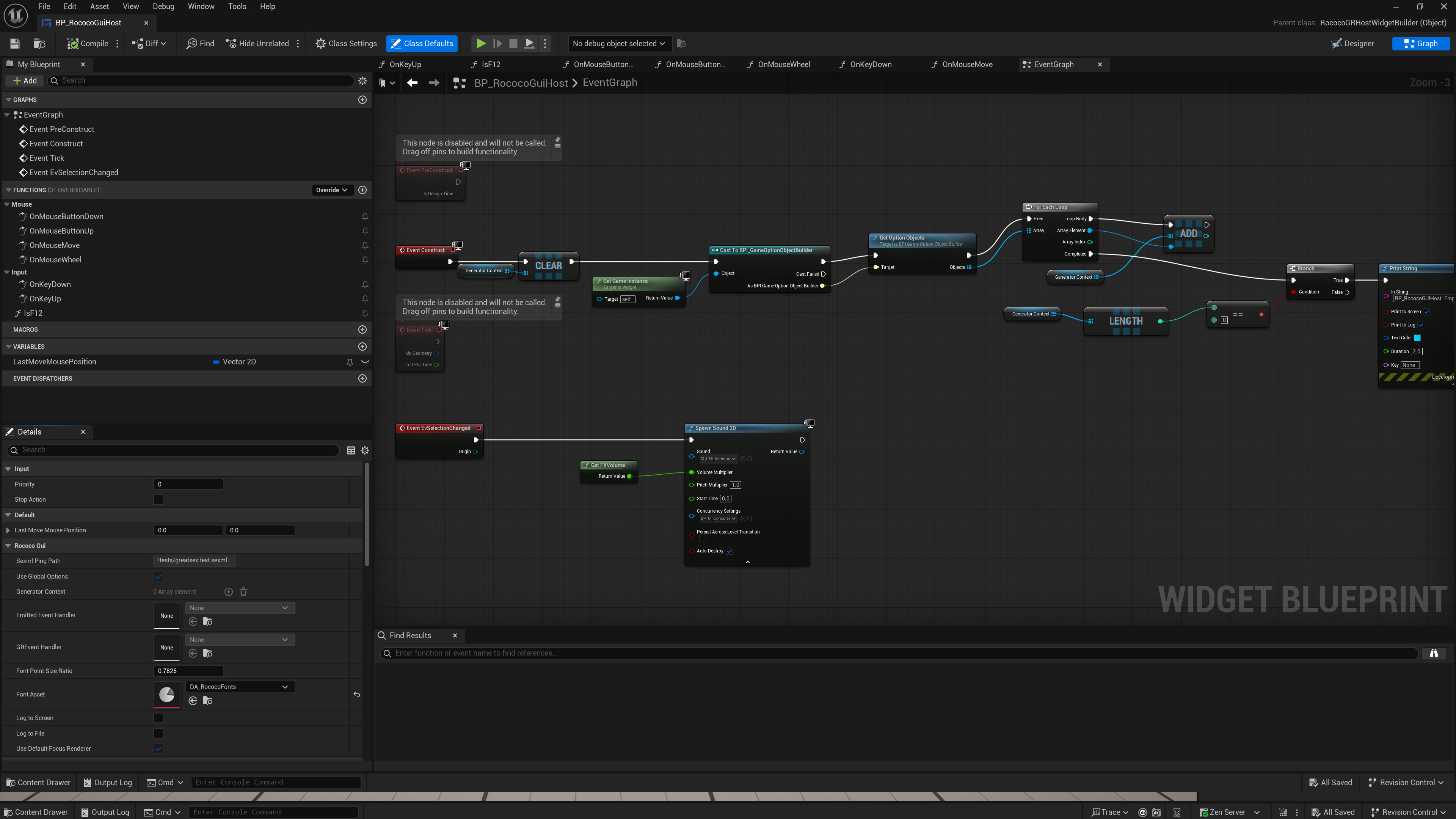Screen dimensions: 1456x819
Task: Open the Debug menu
Action: click(163, 7)
